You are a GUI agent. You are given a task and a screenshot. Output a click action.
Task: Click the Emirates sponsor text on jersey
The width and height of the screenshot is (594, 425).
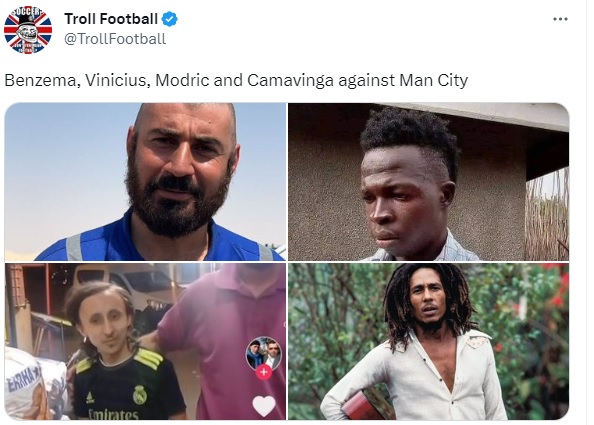pos(113,414)
